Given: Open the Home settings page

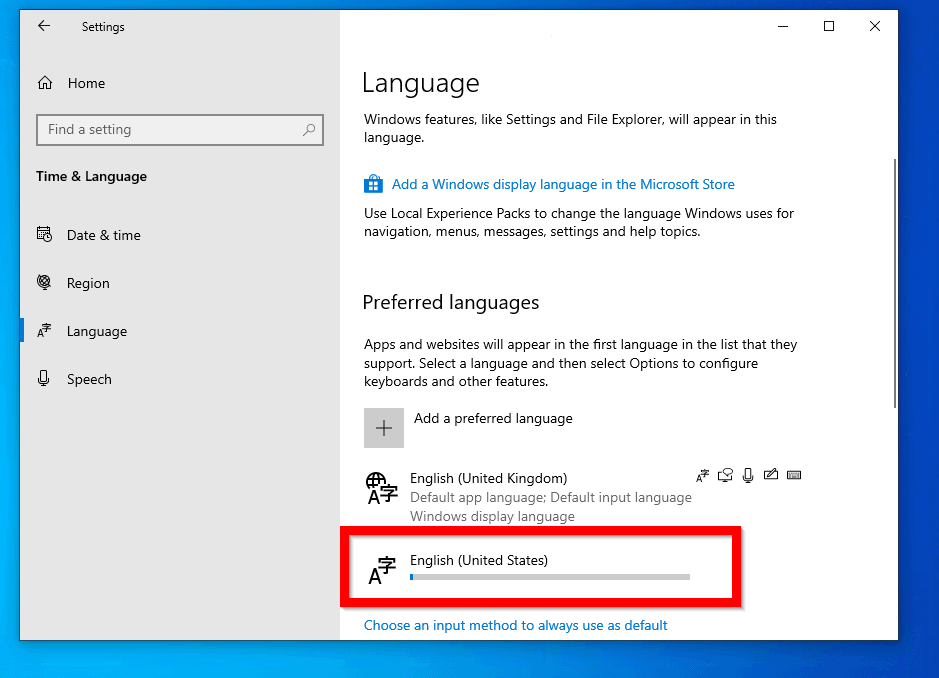Looking at the screenshot, I should pyautogui.click(x=86, y=83).
